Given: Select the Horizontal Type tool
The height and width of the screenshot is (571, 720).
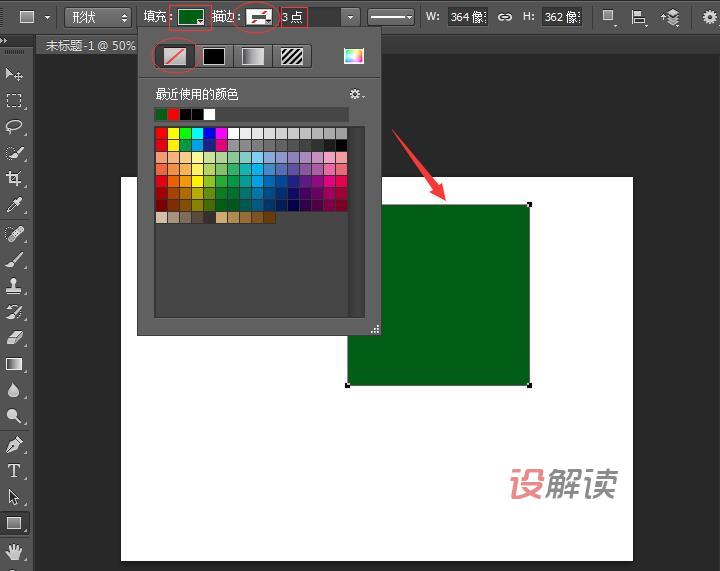Looking at the screenshot, I should [14, 471].
